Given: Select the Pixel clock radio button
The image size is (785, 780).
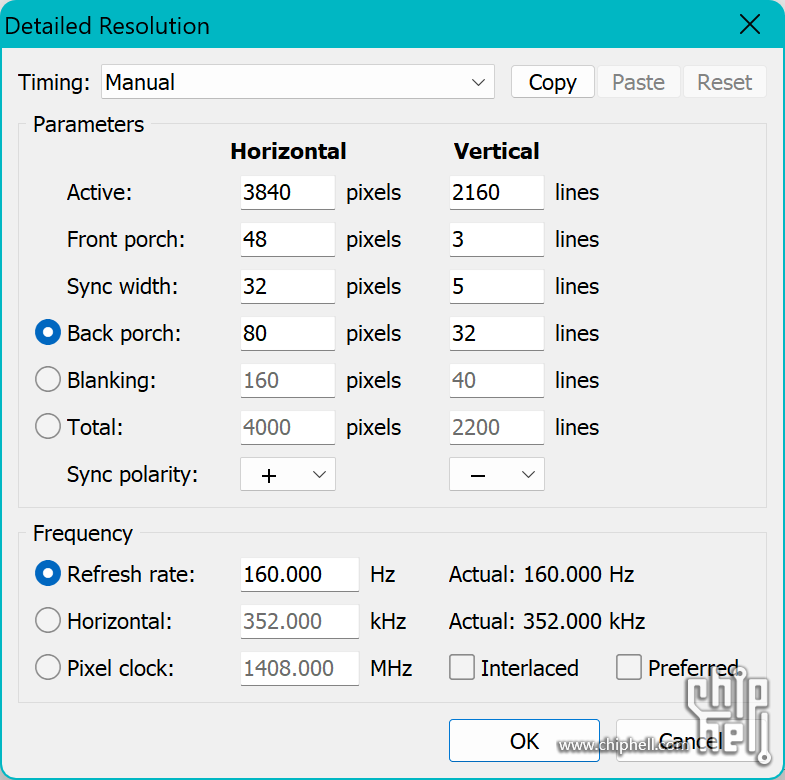Looking at the screenshot, I should [48, 668].
